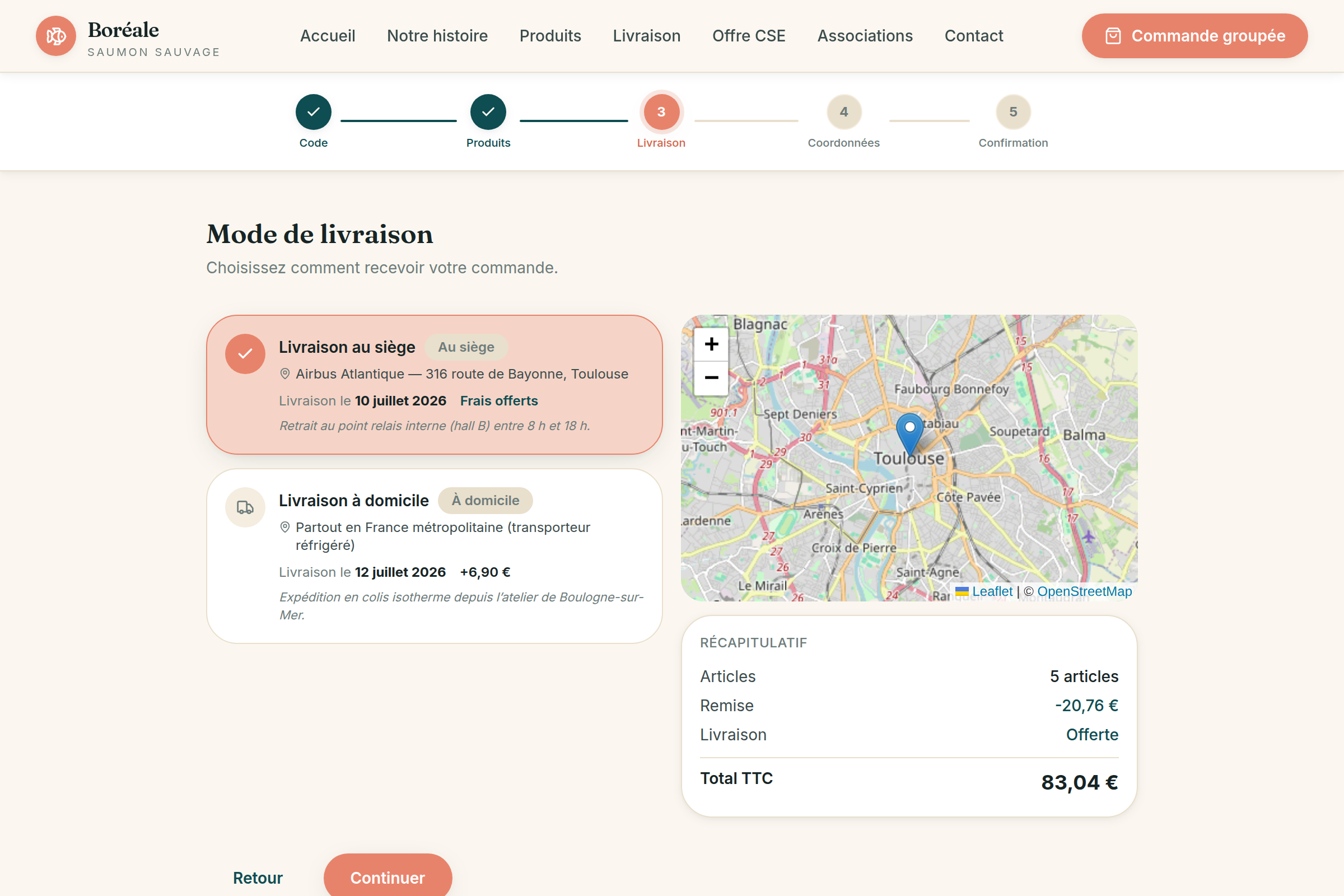
Task: Zoom in on the map
Action: 711,344
